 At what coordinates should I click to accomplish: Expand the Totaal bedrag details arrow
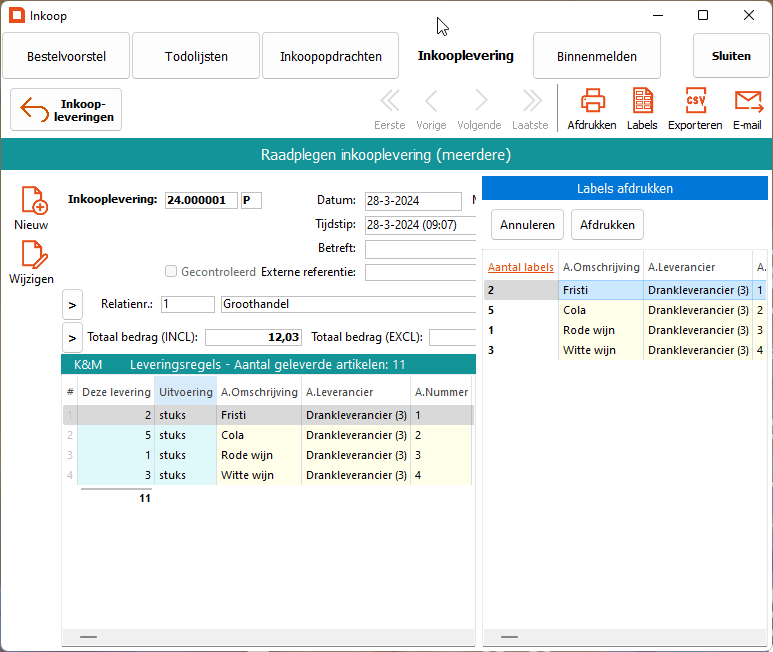(x=72, y=338)
